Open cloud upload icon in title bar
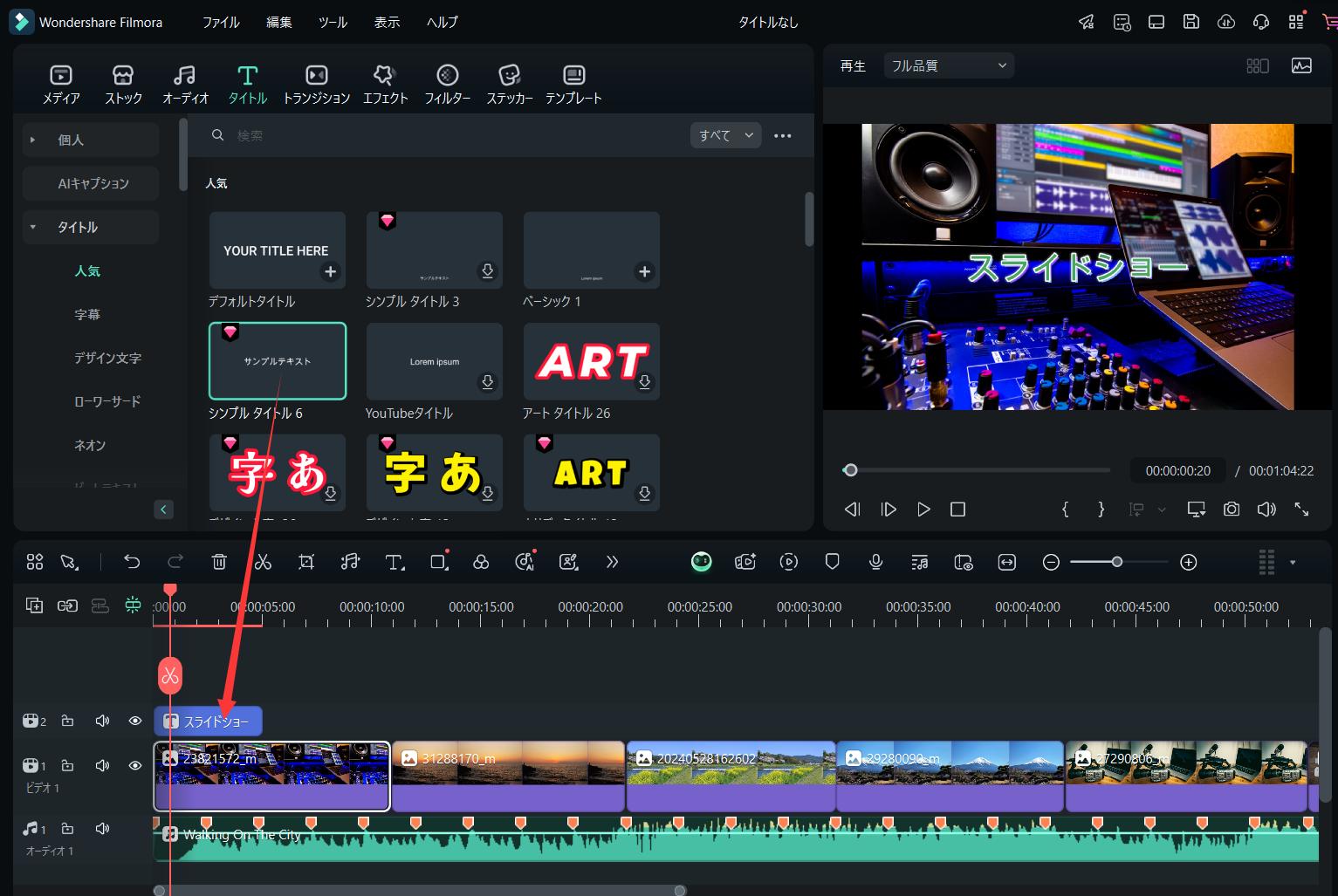Screen dimensions: 1338x896 [x=1226, y=22]
